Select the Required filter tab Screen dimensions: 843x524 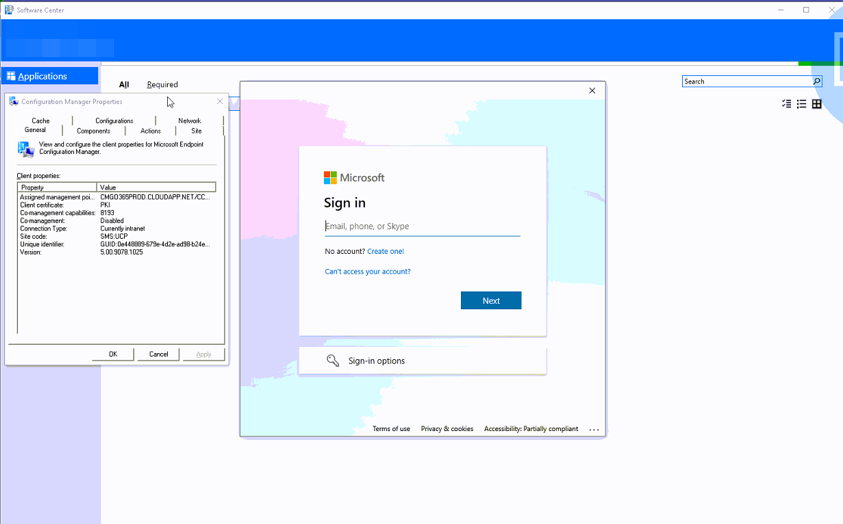pyautogui.click(x=162, y=84)
